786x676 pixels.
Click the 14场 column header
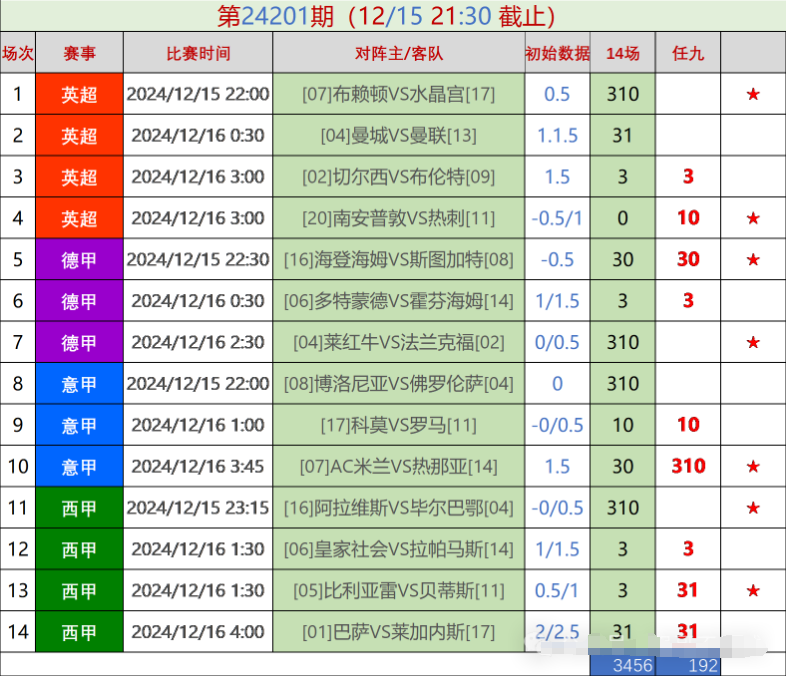(622, 53)
